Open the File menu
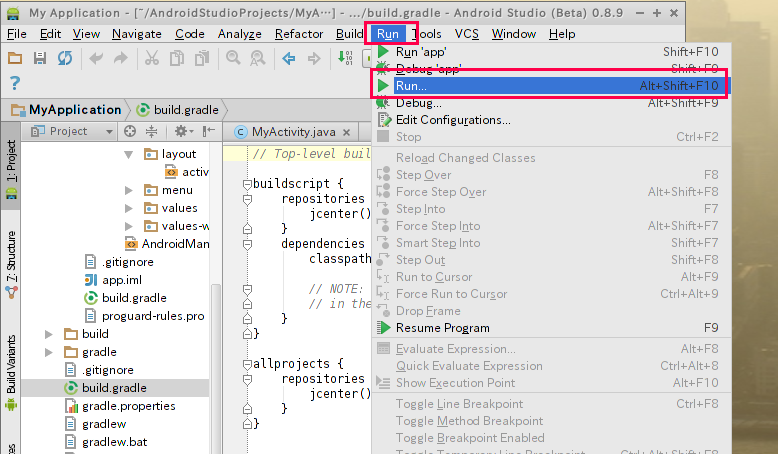The height and width of the screenshot is (454, 778). (17, 34)
